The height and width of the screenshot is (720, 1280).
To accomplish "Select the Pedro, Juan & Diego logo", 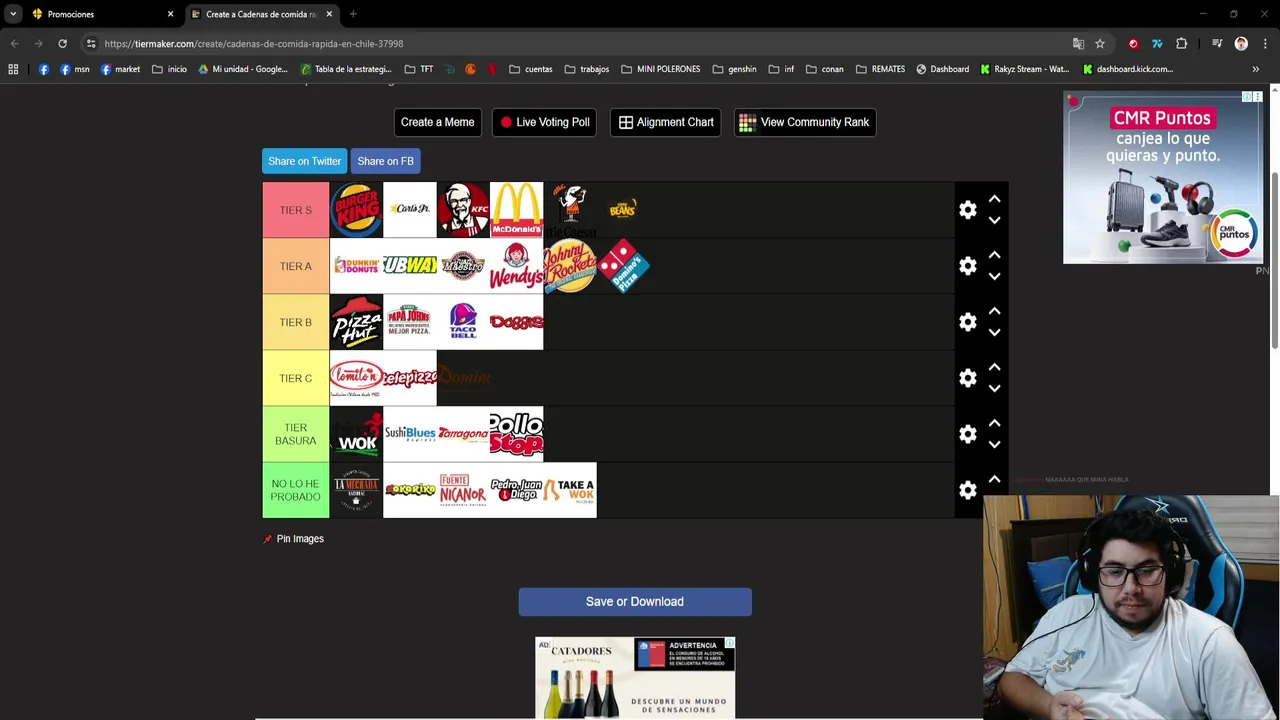I will [516, 490].
